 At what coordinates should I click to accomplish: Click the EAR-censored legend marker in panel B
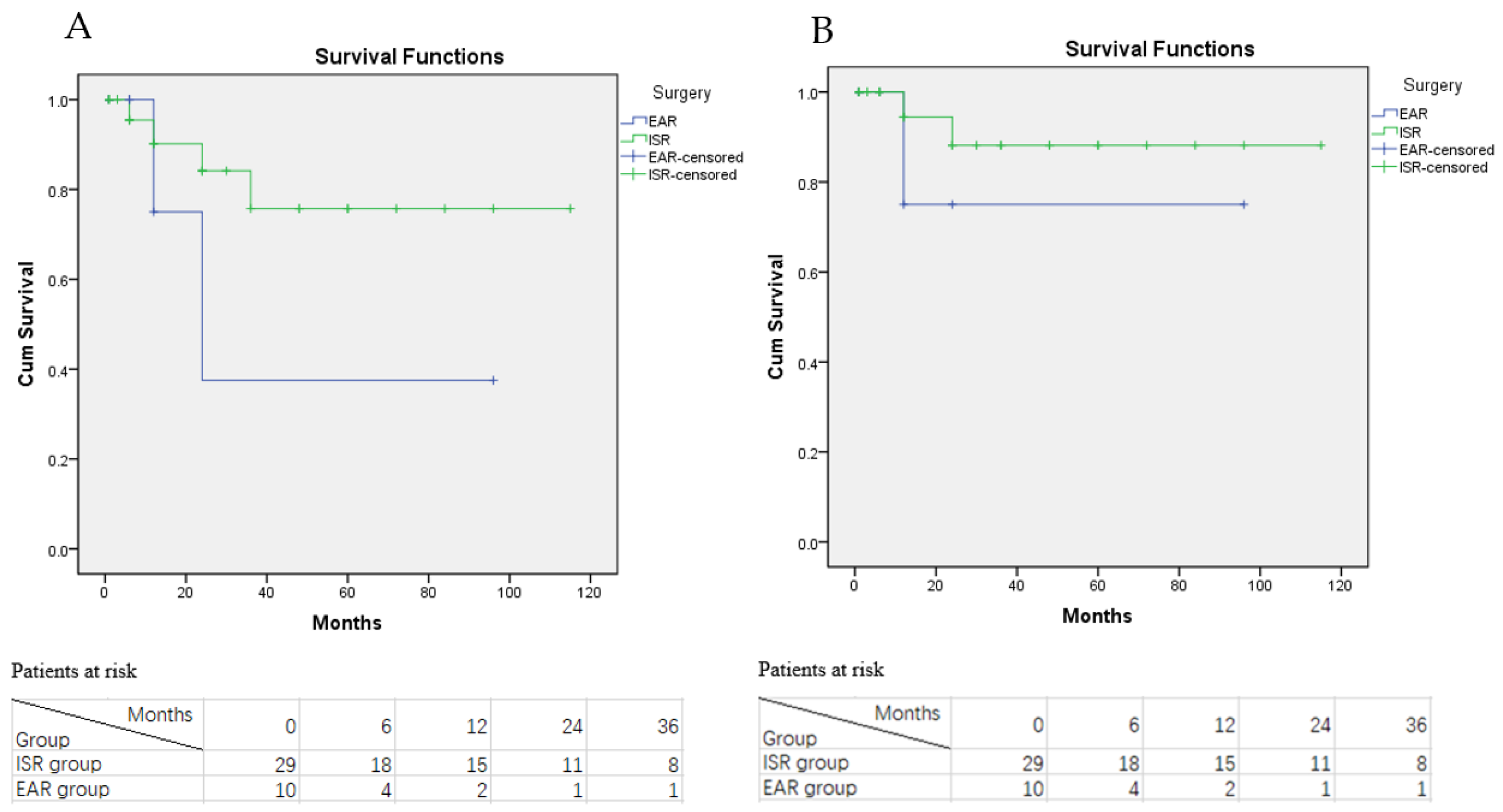pos(1385,149)
